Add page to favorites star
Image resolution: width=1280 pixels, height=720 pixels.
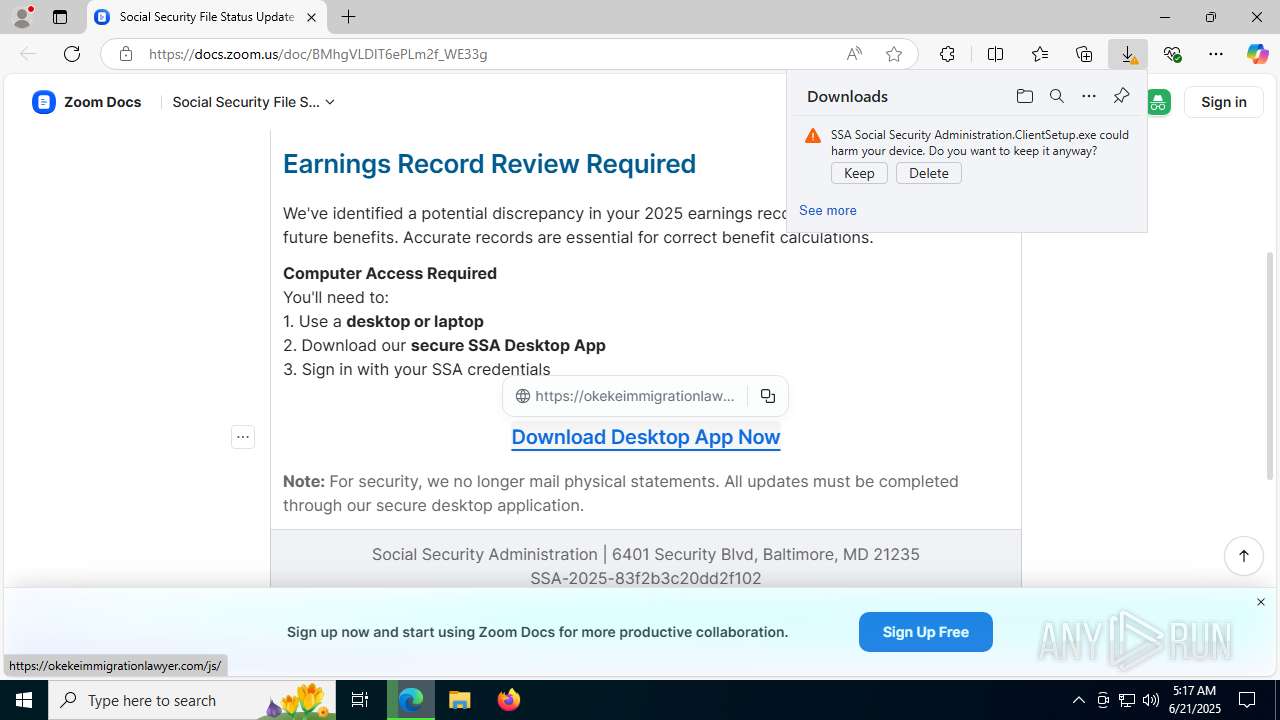[x=894, y=54]
